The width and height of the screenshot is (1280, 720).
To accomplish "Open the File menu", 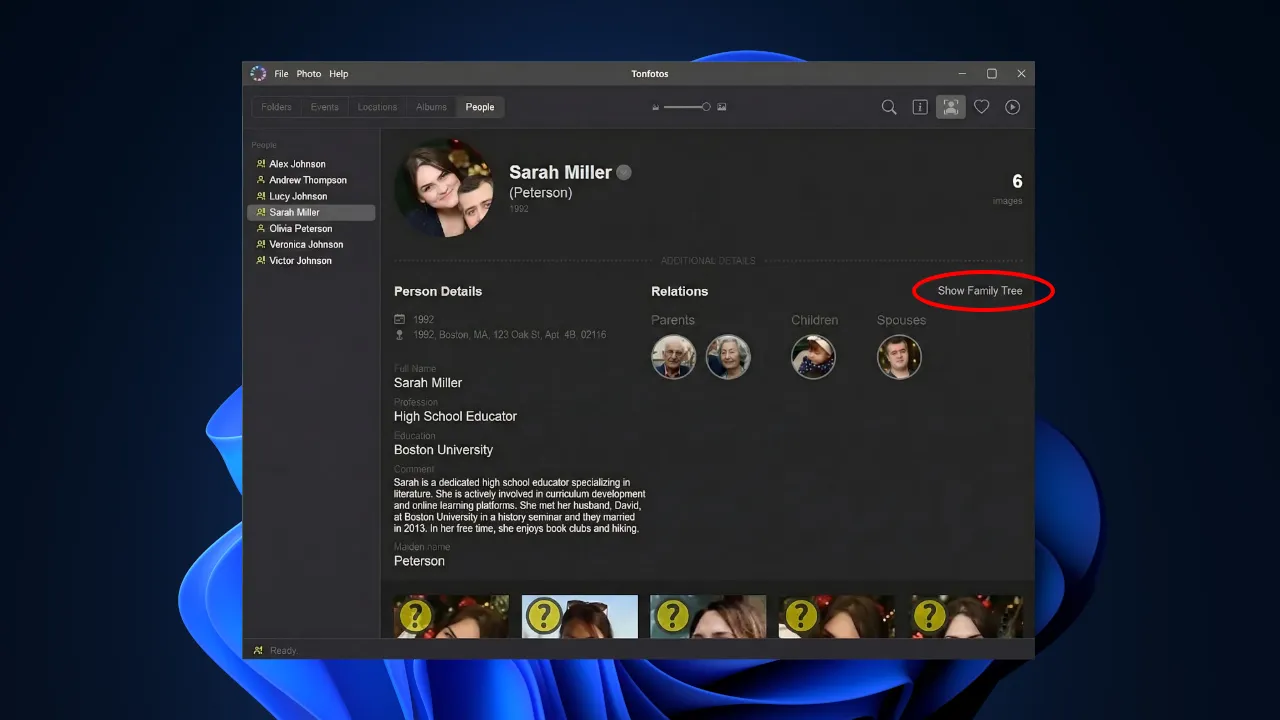I will tap(281, 74).
